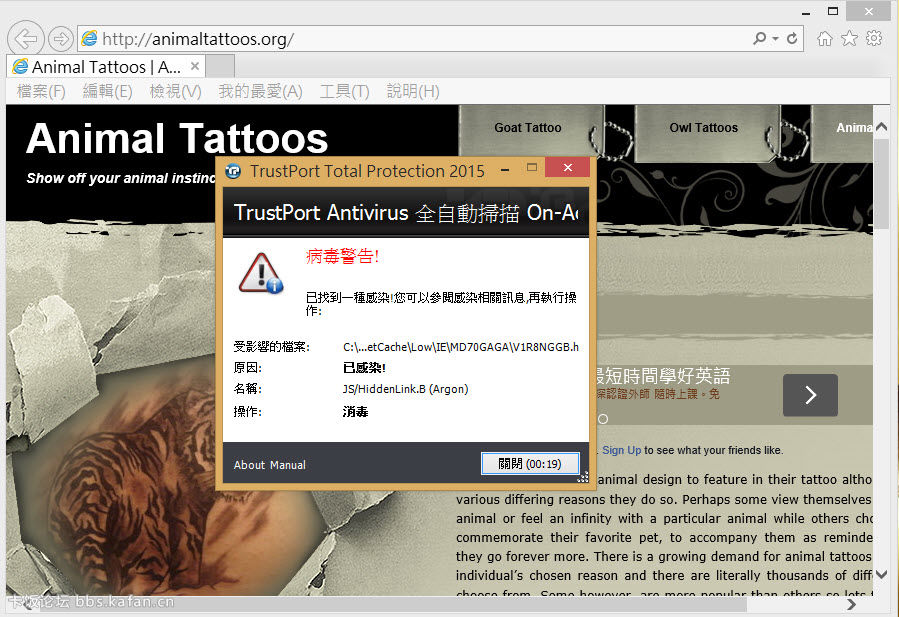Screen dimensions: 899x617
Task: Click the Owl Tattoos navigation tag
Action: (703, 128)
